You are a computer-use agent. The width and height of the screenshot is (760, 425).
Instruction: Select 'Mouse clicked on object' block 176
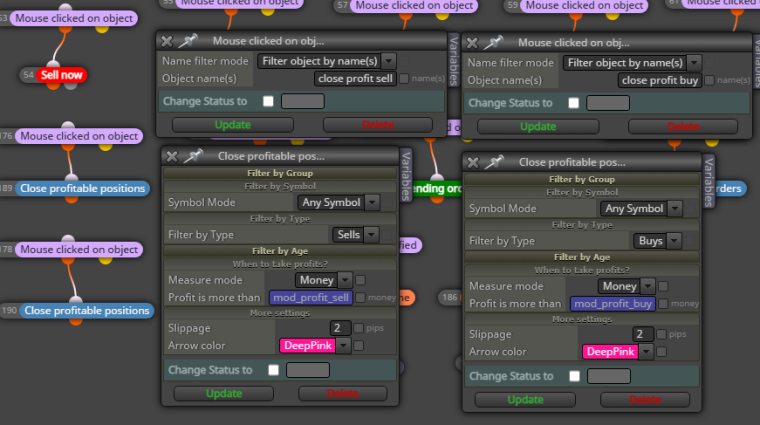tap(79, 136)
